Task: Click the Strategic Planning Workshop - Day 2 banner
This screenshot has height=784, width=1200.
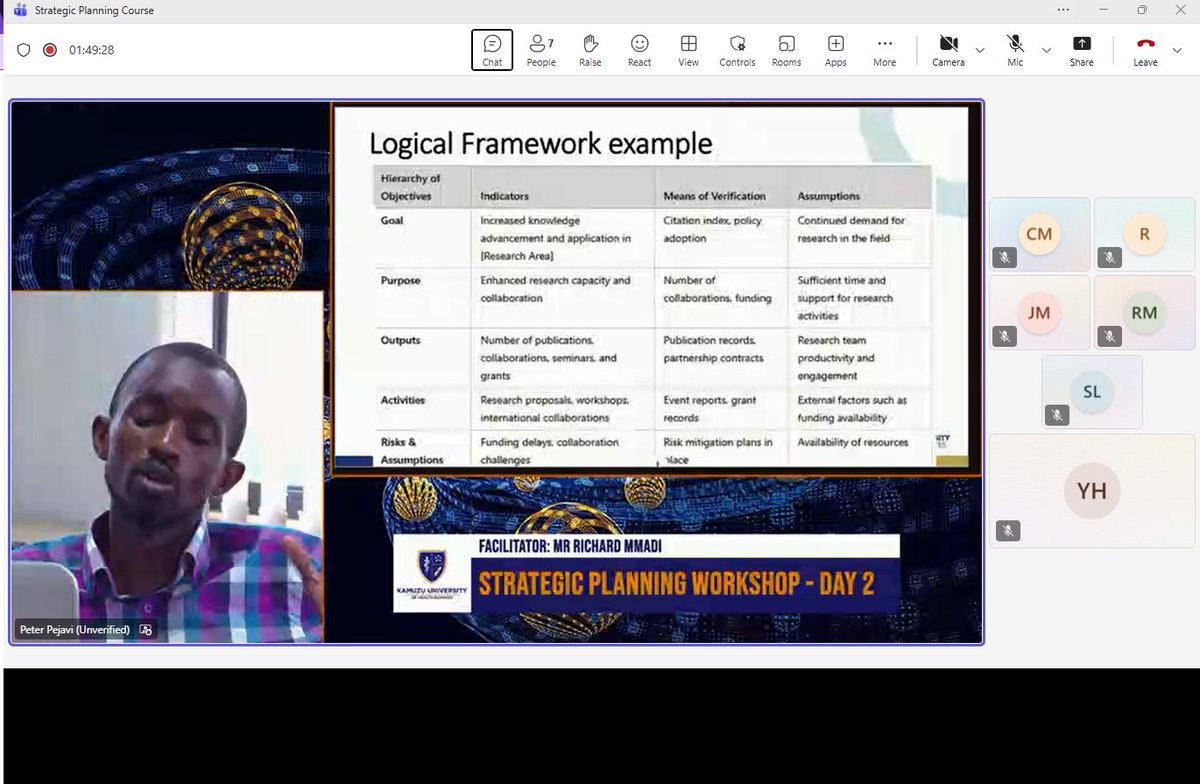Action: point(677,583)
